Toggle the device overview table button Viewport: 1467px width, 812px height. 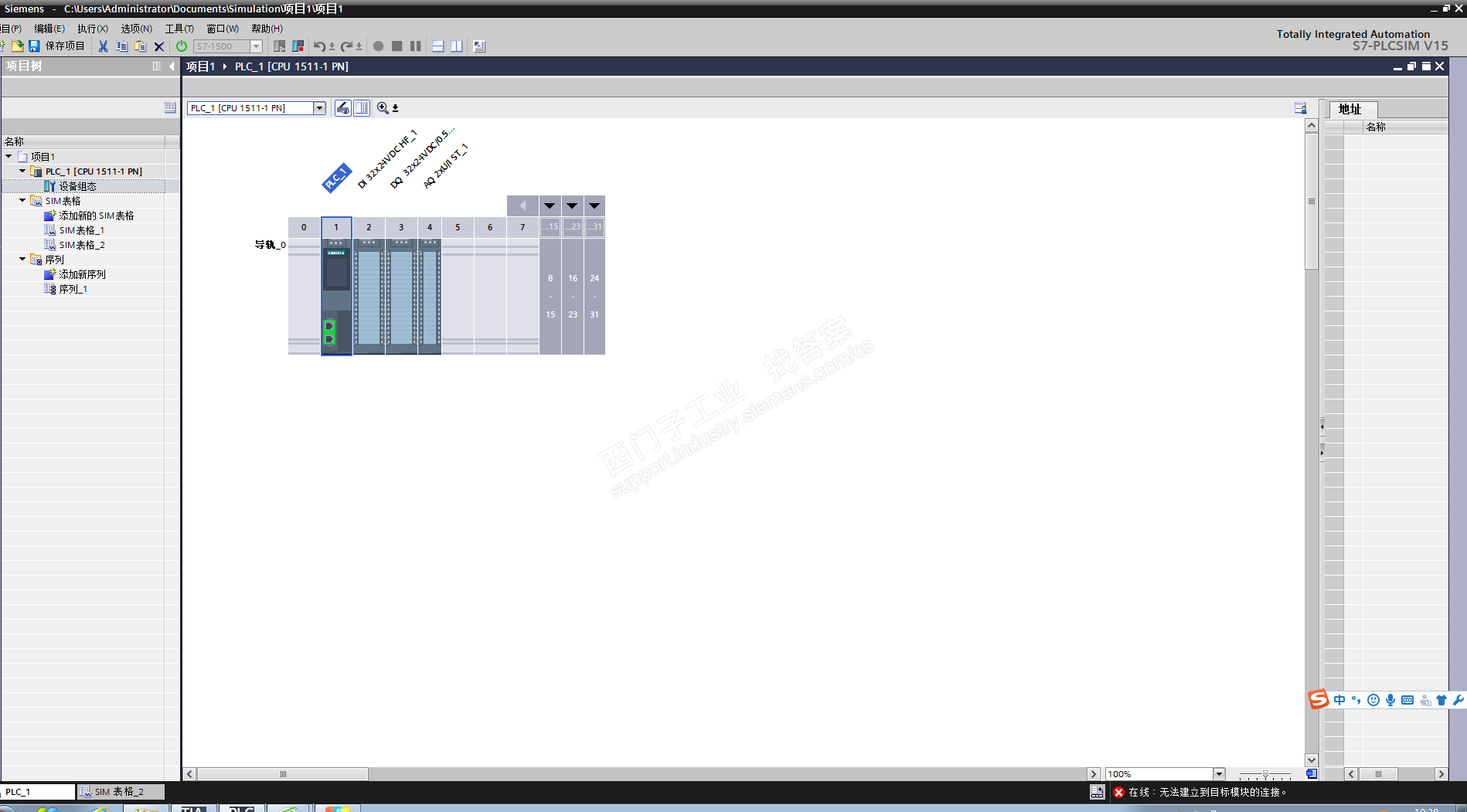(x=362, y=108)
